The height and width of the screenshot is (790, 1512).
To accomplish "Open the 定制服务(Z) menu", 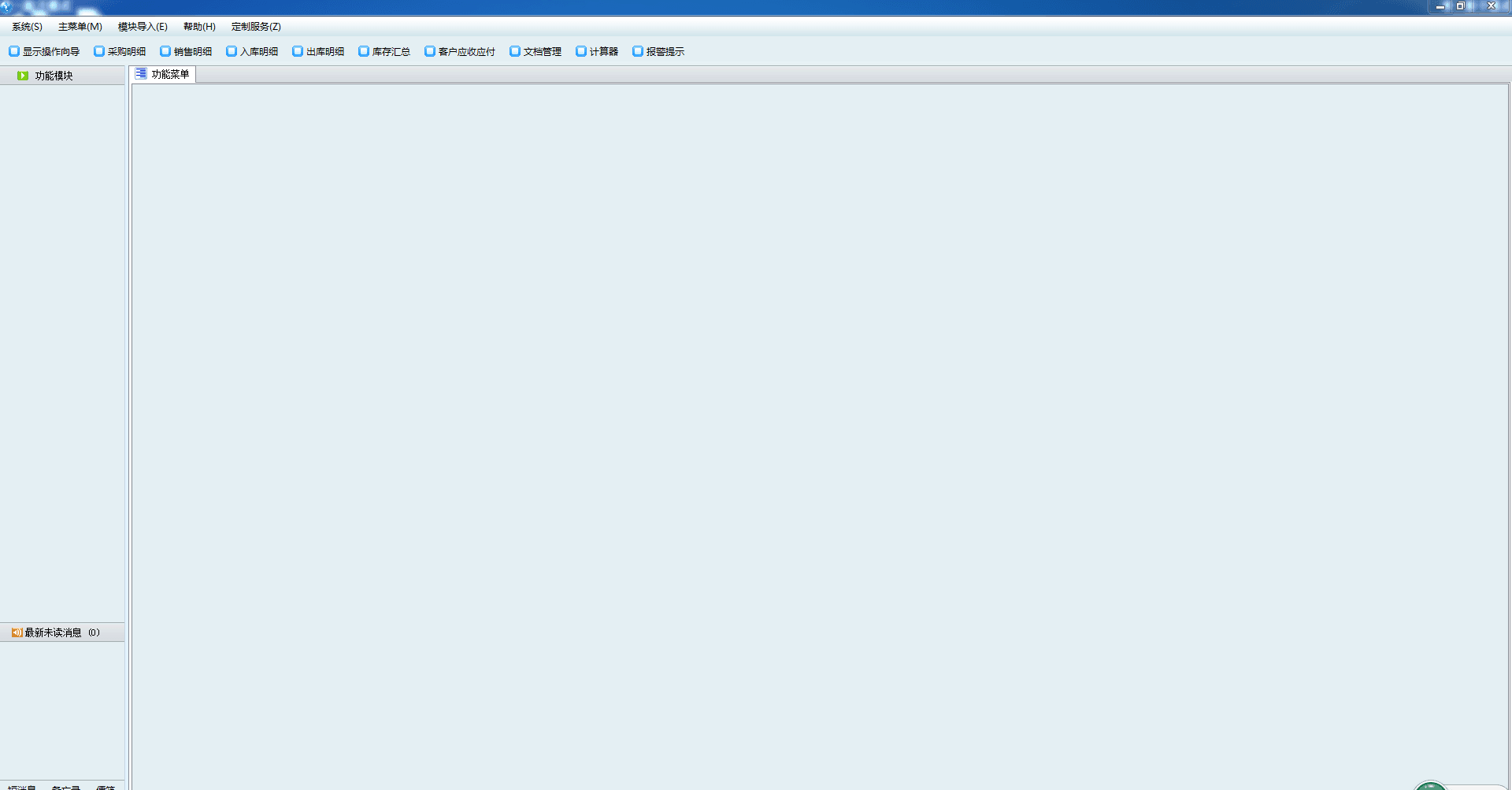I will 256,27.
